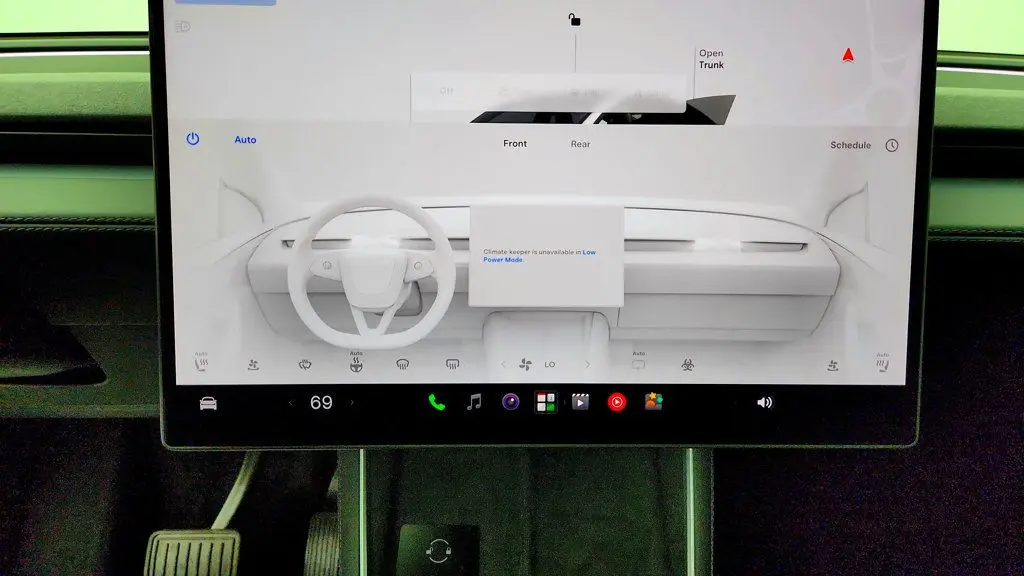Tap Open Trunk
Screen dimensions: 1024x576
[x=711, y=59]
